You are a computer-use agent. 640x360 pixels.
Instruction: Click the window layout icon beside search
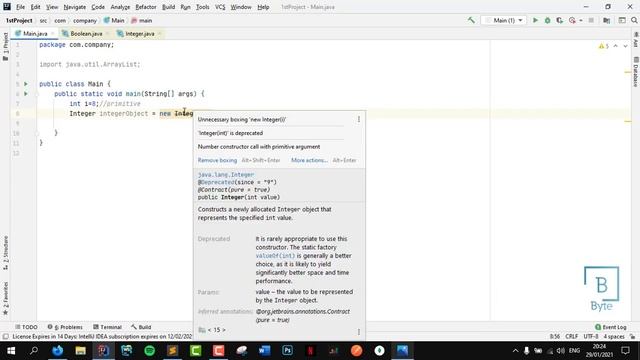click(x=622, y=20)
